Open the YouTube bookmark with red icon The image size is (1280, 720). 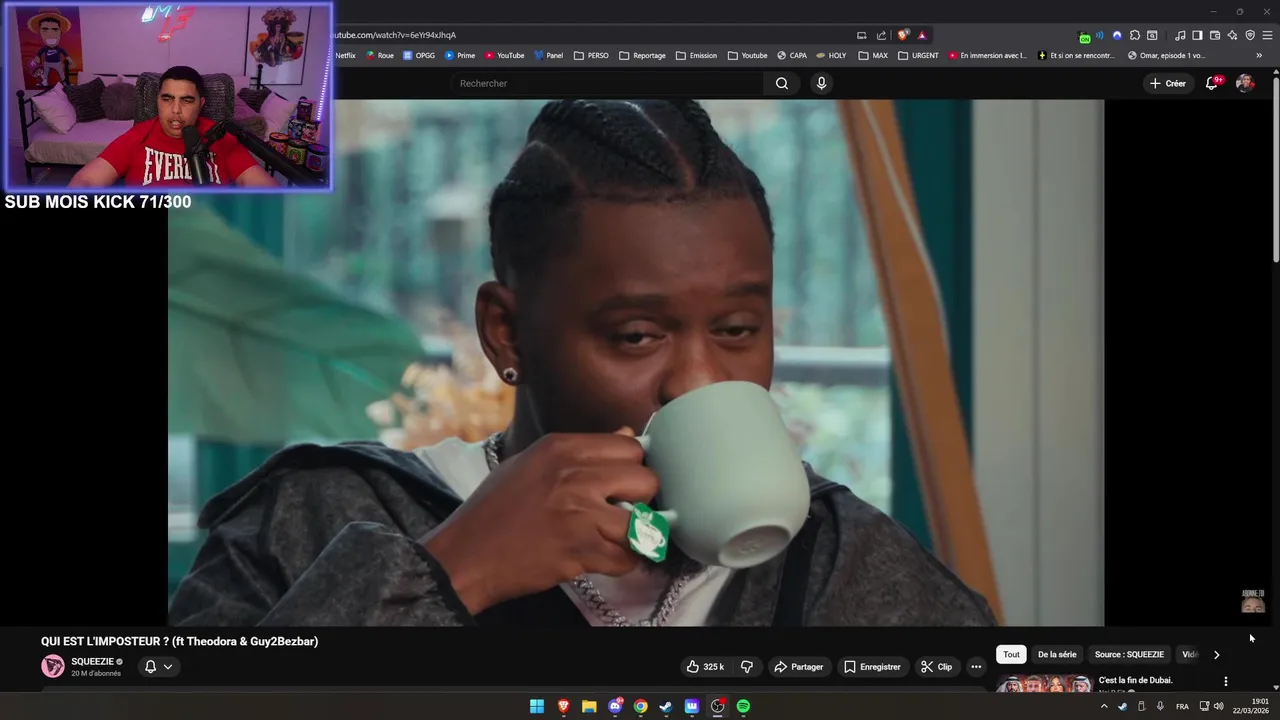(x=505, y=56)
